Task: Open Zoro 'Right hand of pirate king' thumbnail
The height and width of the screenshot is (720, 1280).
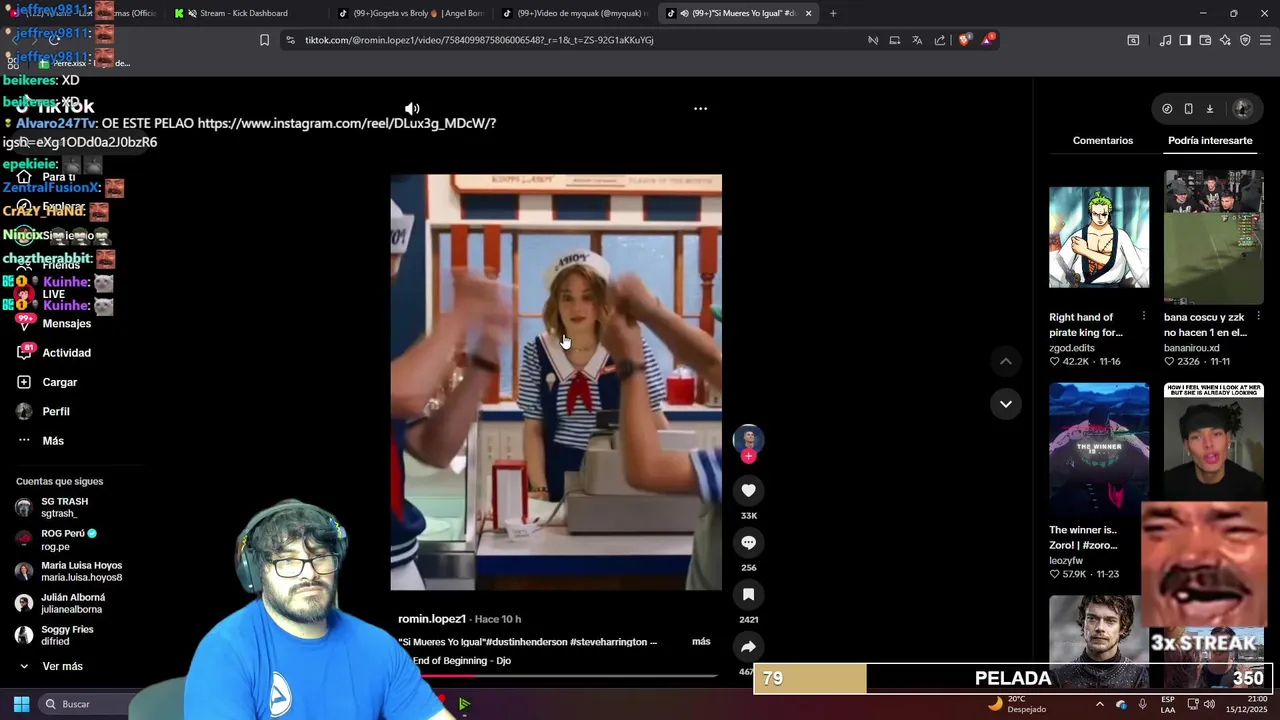Action: pos(1099,237)
